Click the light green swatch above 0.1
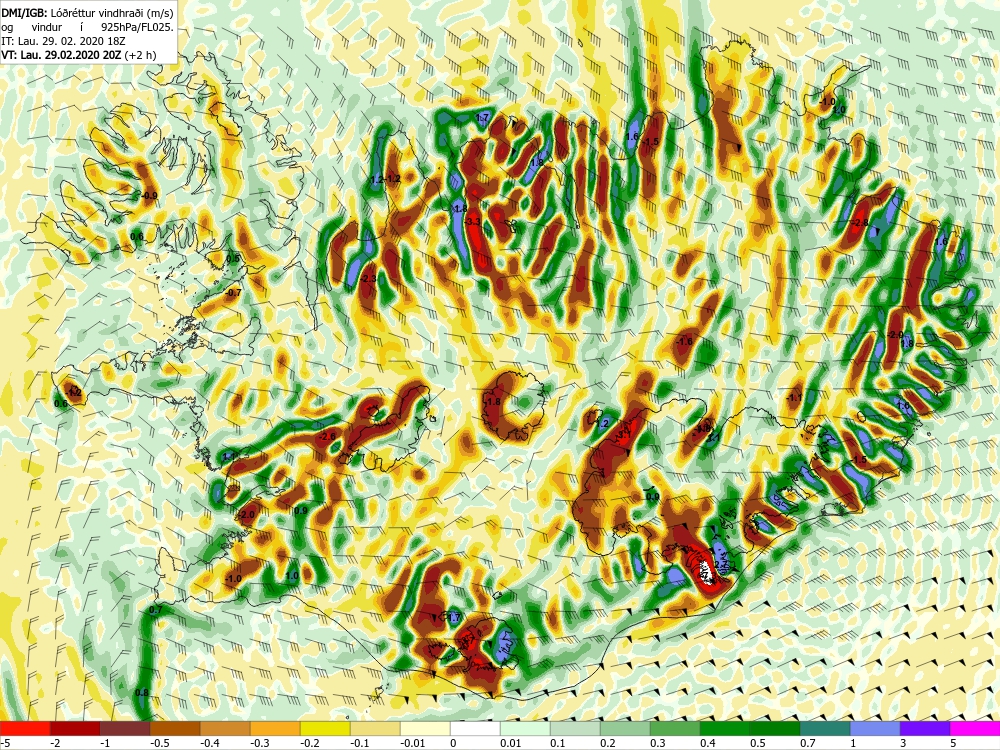This screenshot has width=1000, height=750. [x=575, y=728]
